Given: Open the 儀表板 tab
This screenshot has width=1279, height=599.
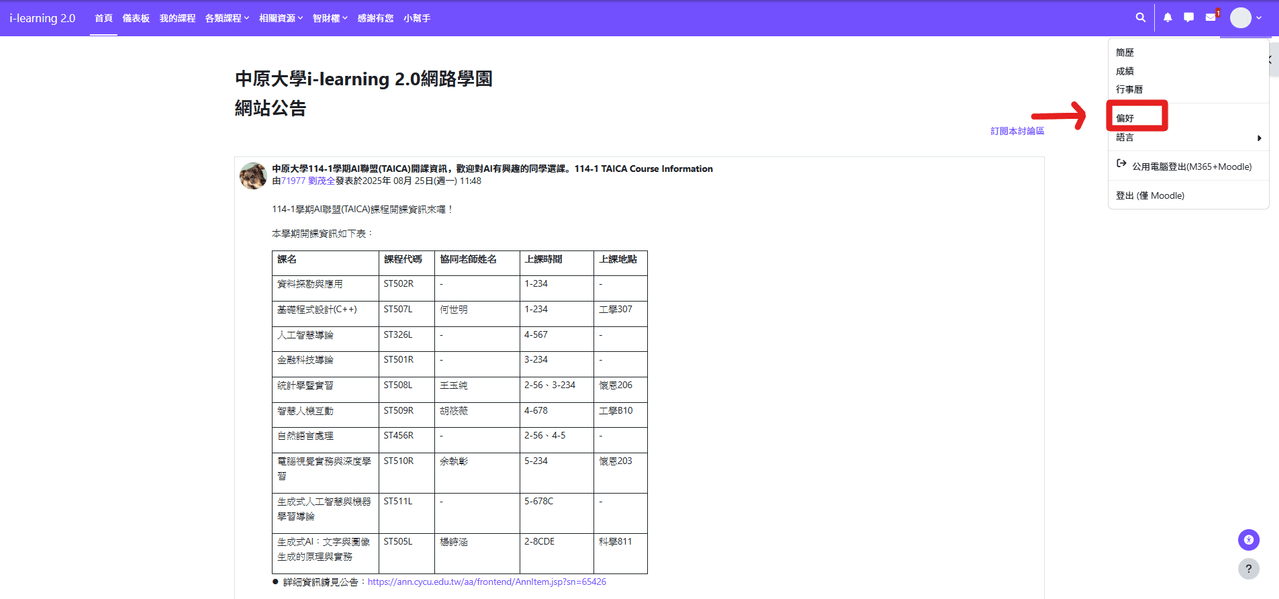Looking at the screenshot, I should point(136,18).
